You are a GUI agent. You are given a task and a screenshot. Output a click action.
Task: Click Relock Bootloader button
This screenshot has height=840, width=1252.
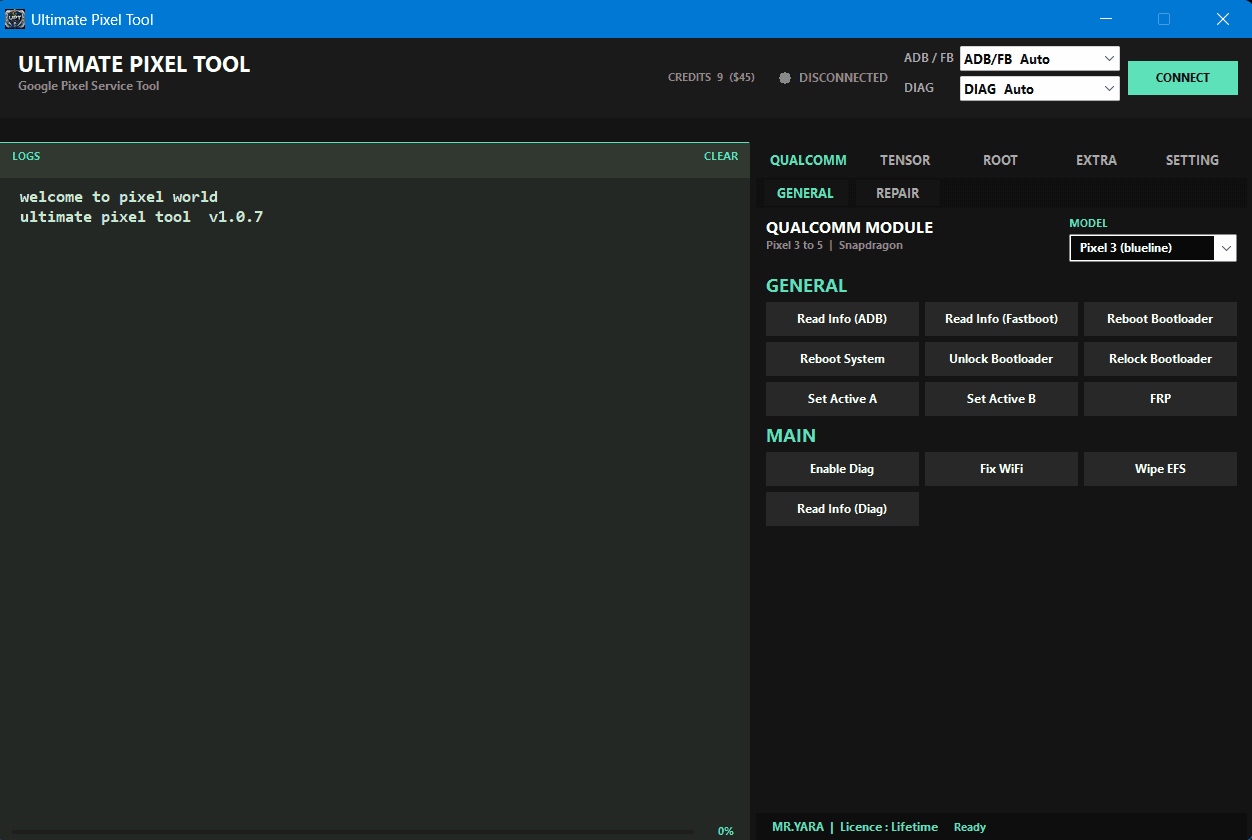pyautogui.click(x=1160, y=359)
